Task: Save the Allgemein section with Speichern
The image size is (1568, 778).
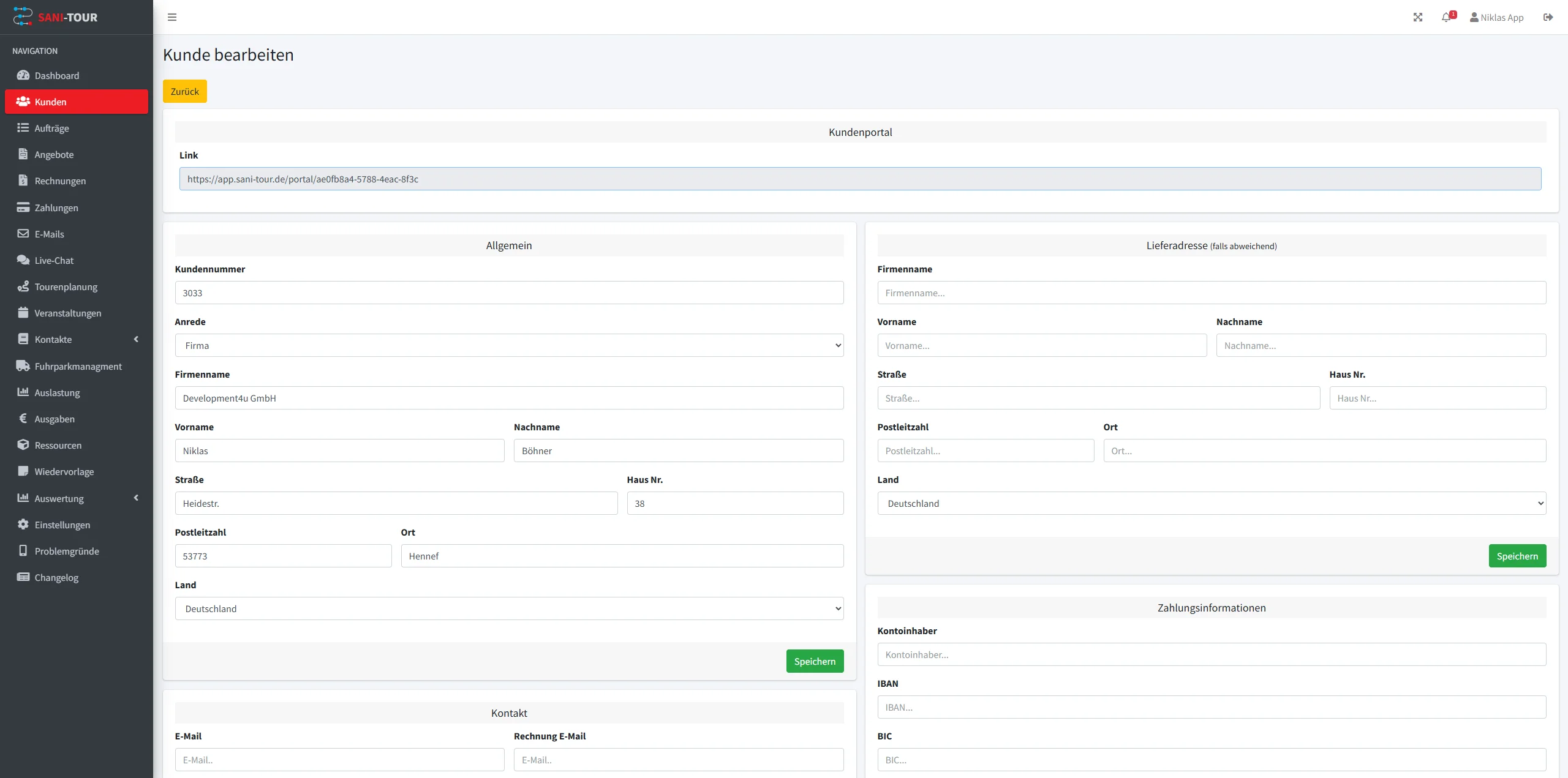Action: point(814,661)
